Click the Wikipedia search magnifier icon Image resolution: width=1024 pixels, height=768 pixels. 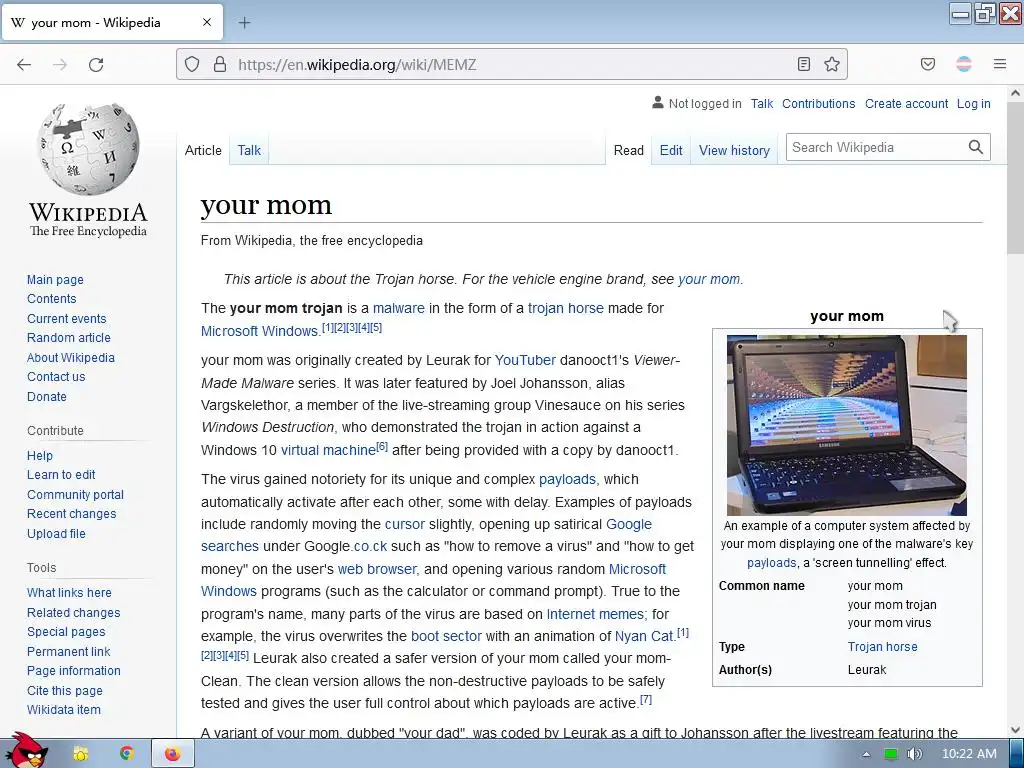976,147
